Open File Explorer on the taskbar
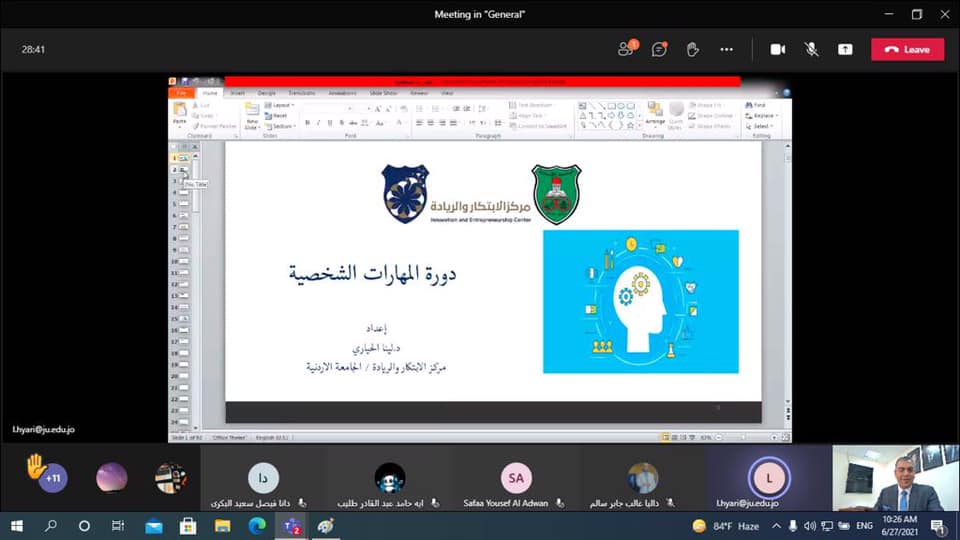960x540 pixels. coord(222,526)
